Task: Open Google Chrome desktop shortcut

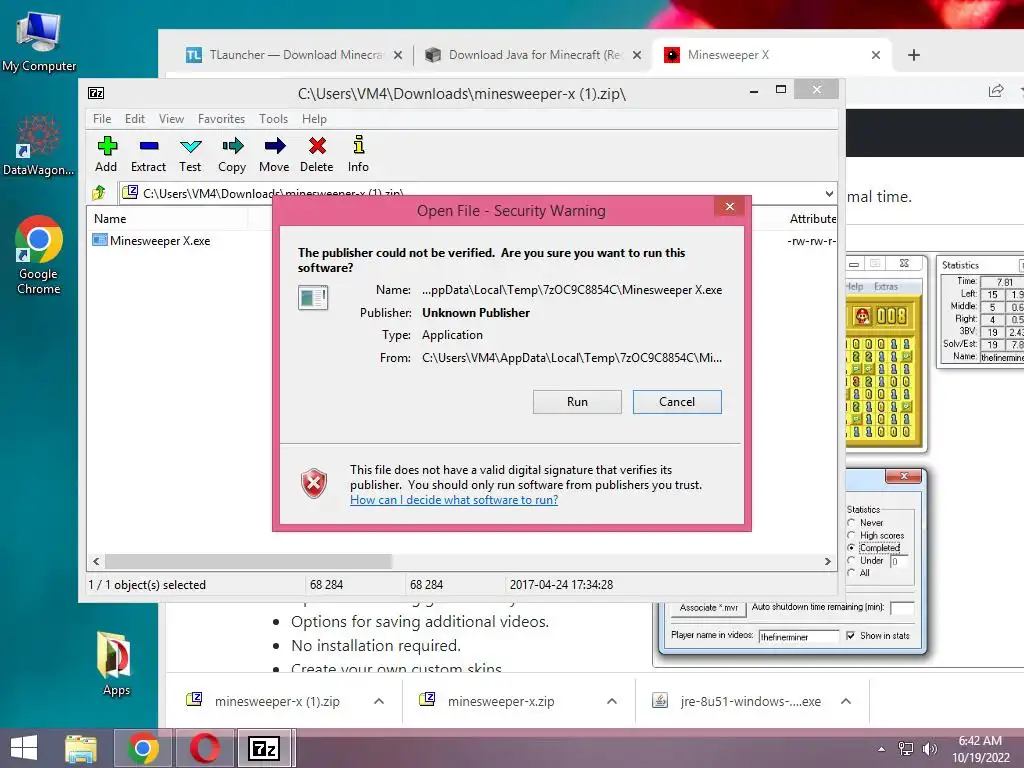Action: (39, 255)
